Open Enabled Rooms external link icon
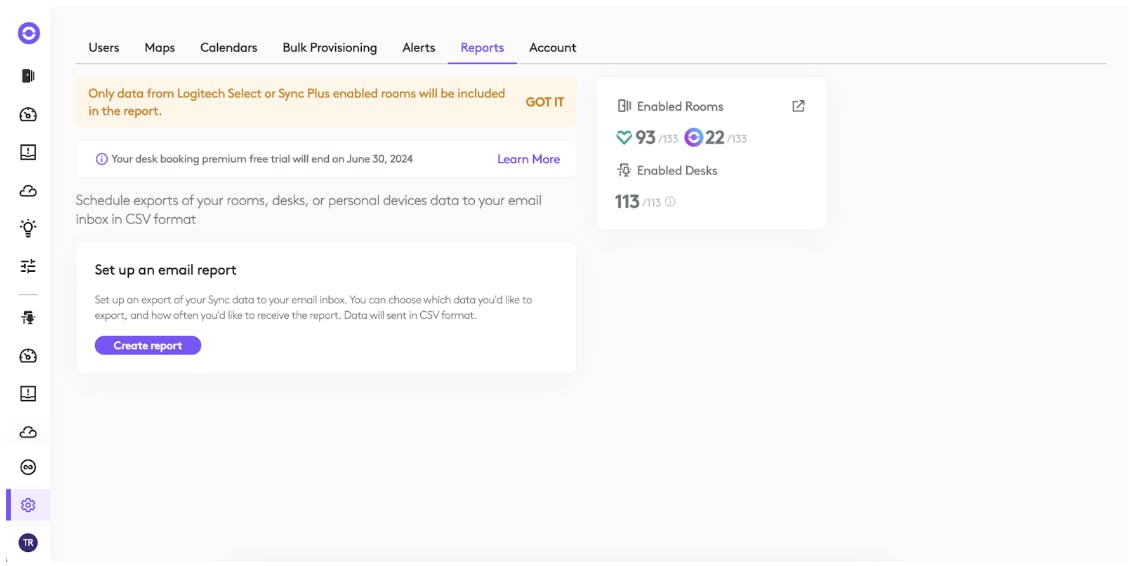 [798, 106]
